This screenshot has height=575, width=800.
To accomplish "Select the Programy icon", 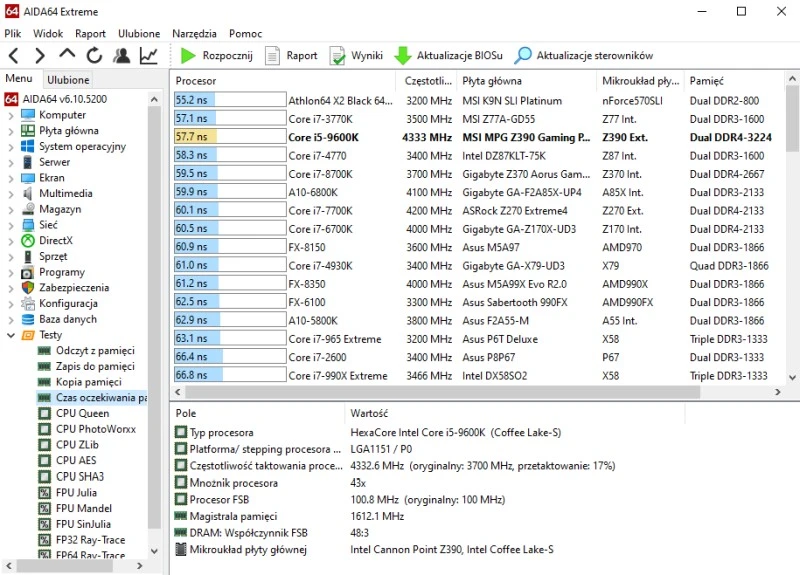I will click(x=28, y=272).
